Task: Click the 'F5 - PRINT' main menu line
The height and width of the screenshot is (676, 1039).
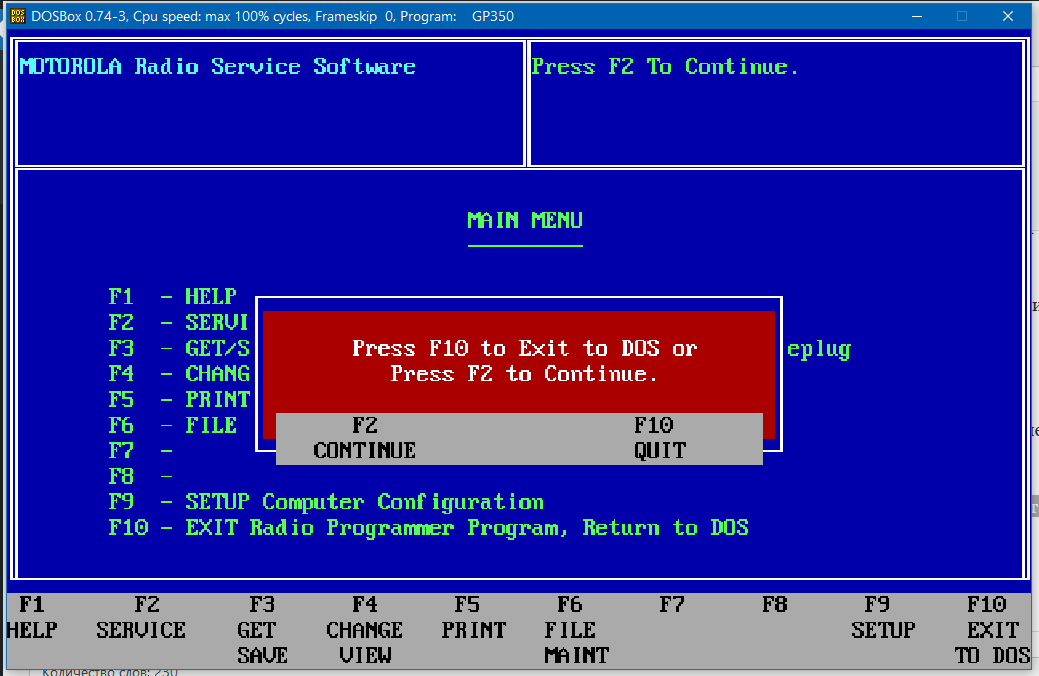Action: coord(179,400)
